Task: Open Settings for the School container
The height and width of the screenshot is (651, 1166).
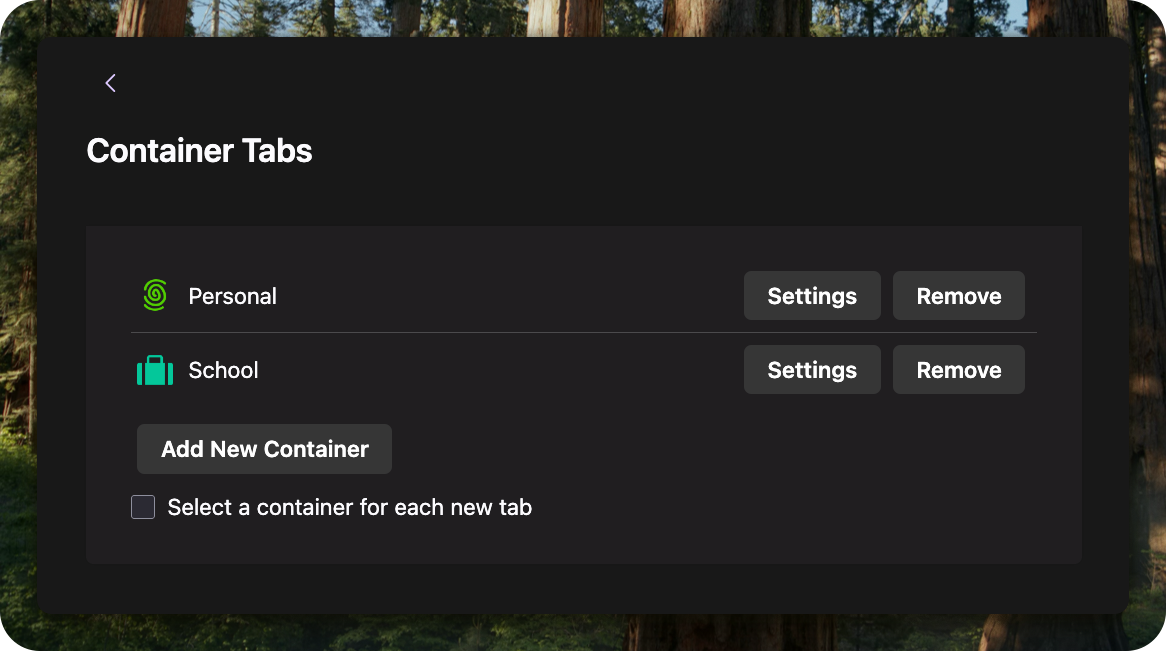Action: click(x=812, y=370)
